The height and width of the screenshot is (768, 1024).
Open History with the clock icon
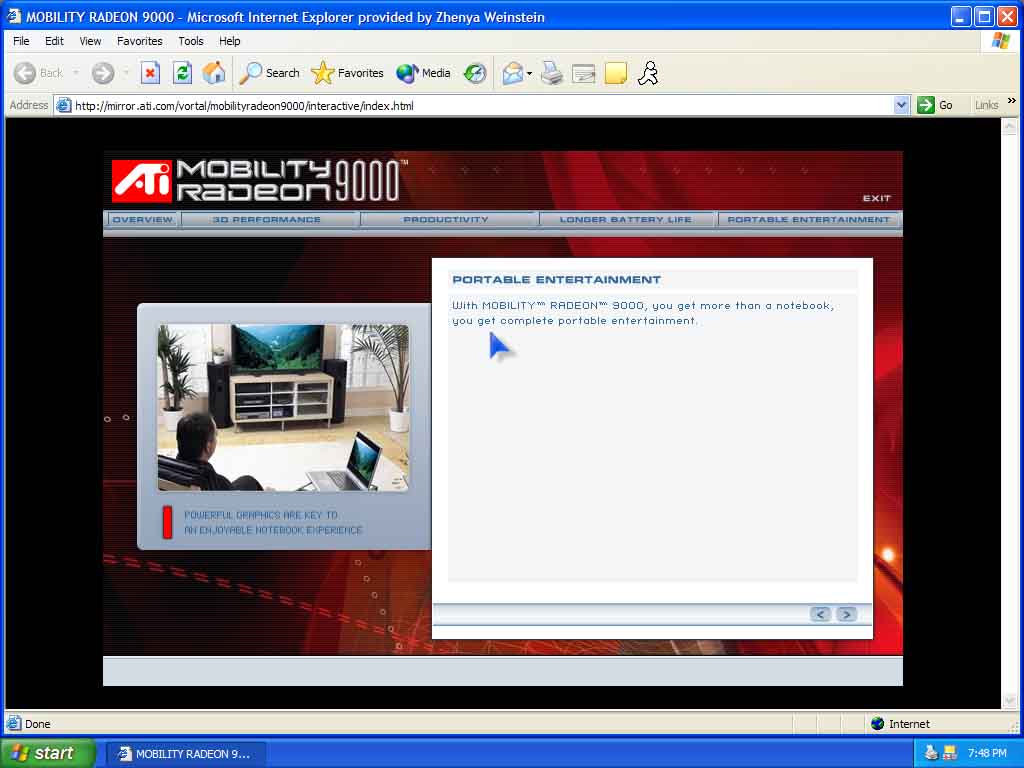(x=475, y=73)
